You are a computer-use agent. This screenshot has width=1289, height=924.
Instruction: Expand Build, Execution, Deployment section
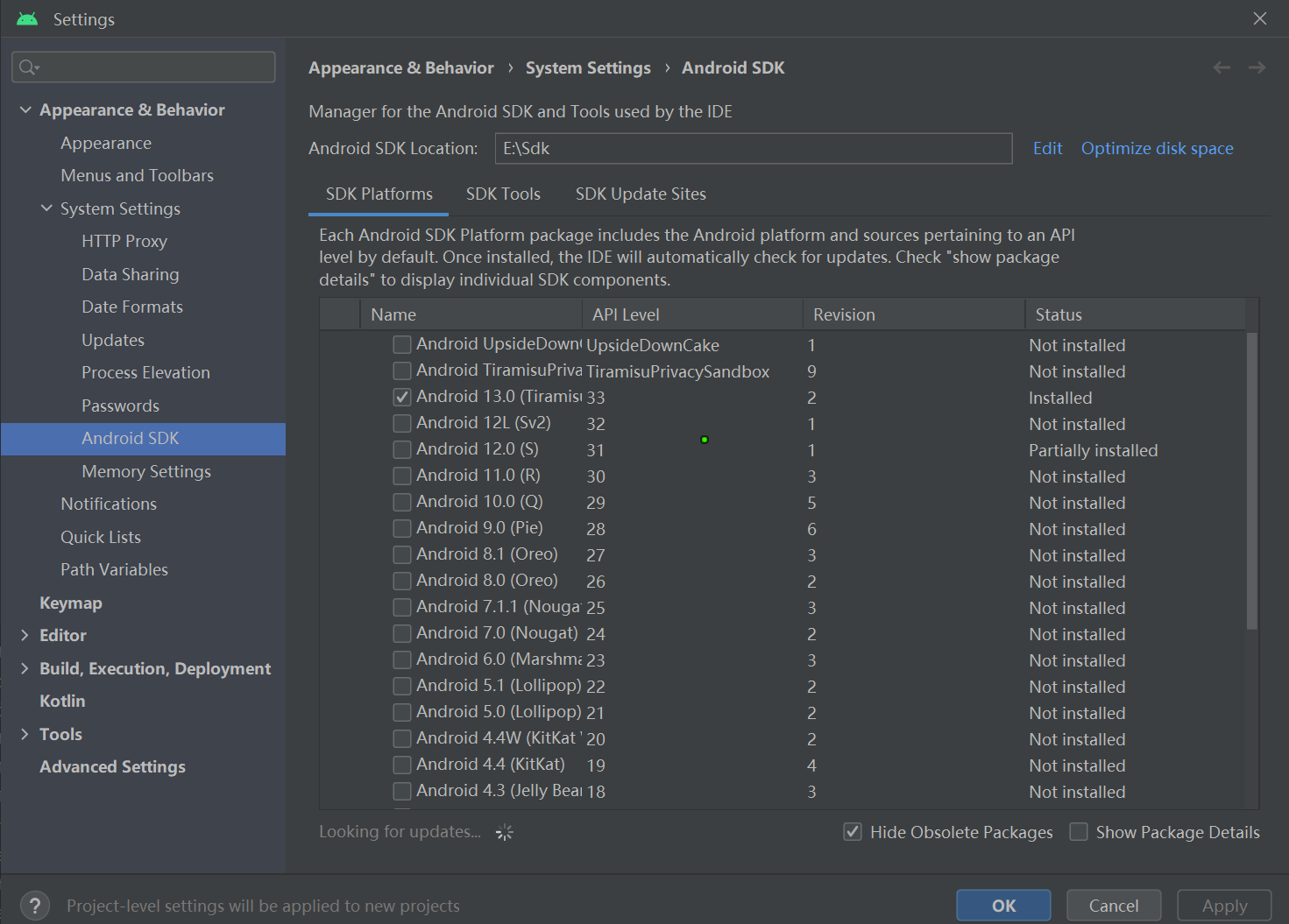coord(25,668)
